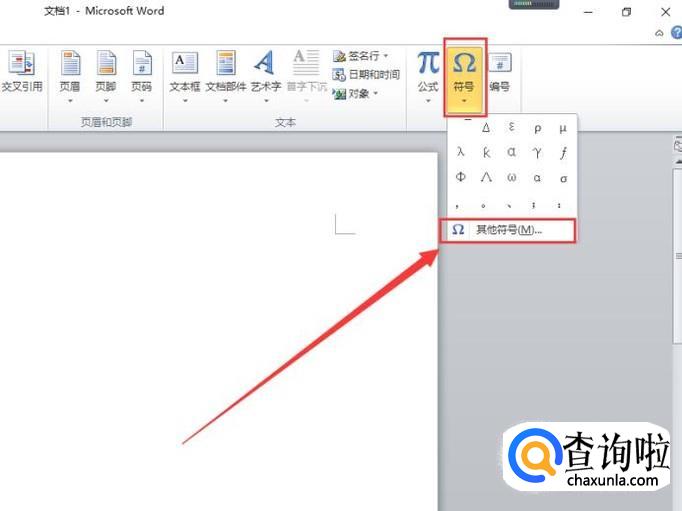
Task: Click the vertical scrollbar thumb
Action: (678, 256)
